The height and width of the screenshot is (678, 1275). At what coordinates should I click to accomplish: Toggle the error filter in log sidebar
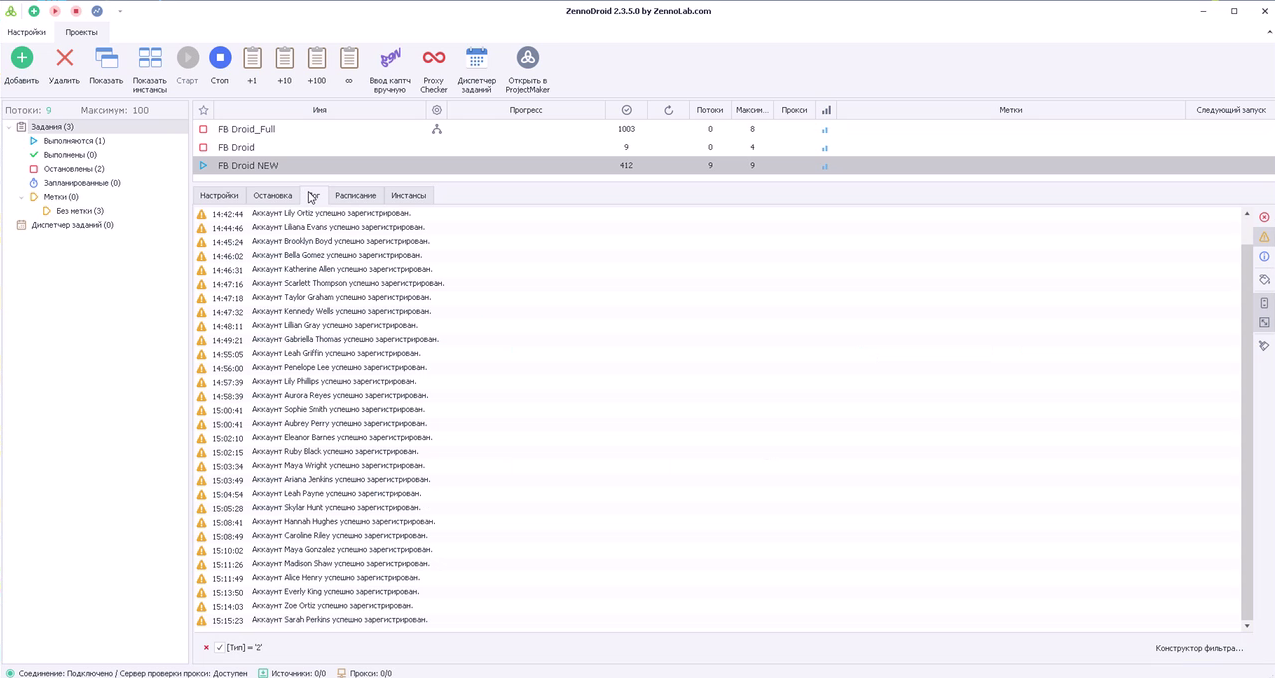(x=1264, y=217)
